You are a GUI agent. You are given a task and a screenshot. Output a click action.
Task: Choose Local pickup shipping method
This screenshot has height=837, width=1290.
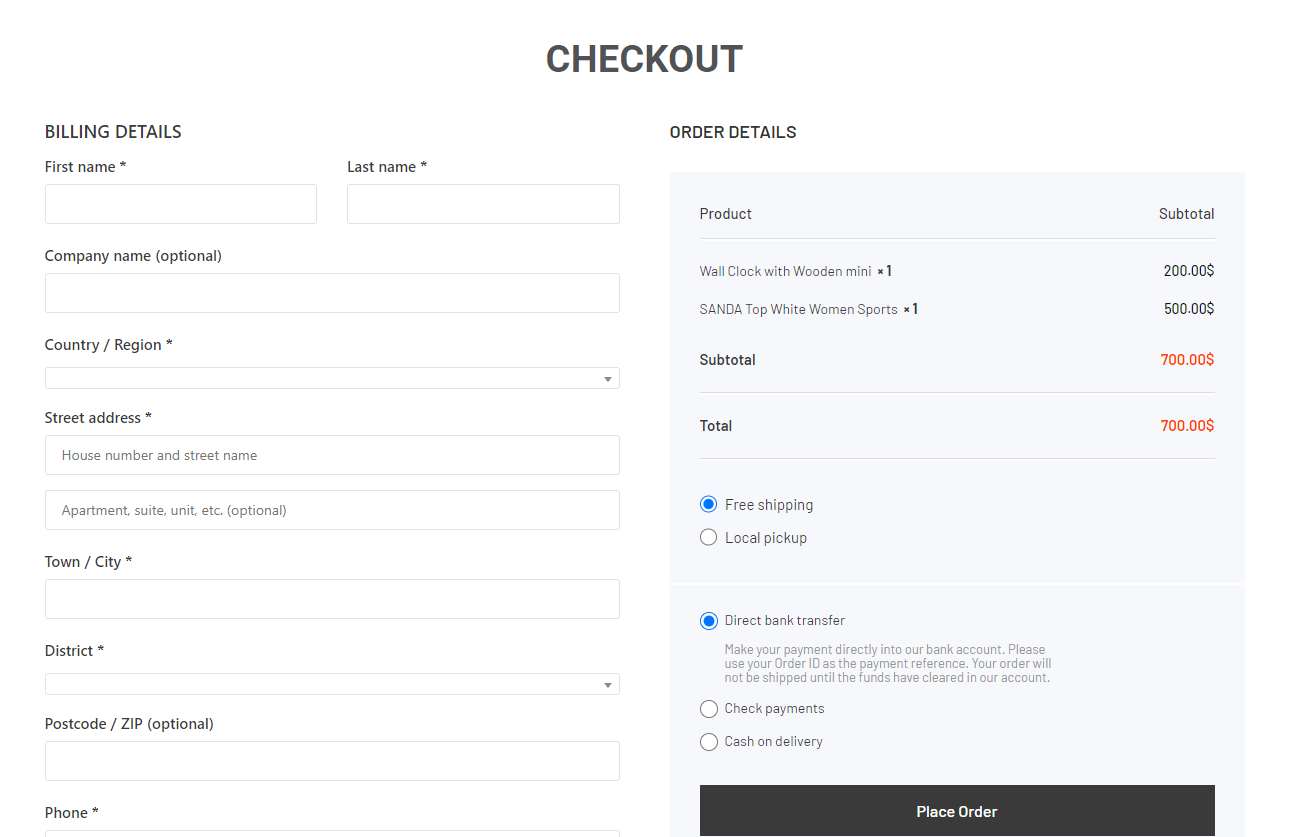pos(709,538)
